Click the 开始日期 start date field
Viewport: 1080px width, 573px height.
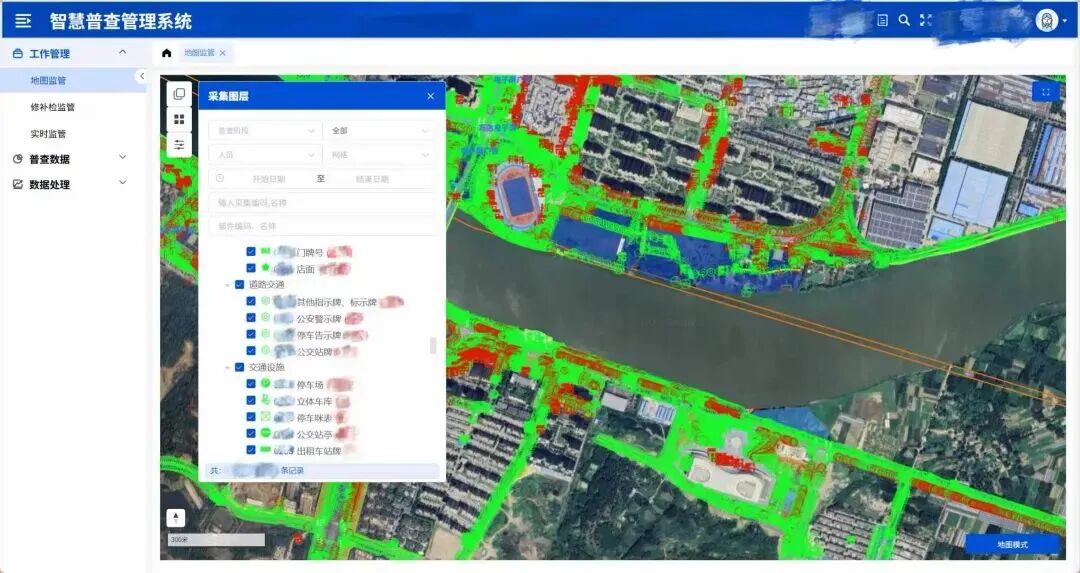[x=269, y=179]
